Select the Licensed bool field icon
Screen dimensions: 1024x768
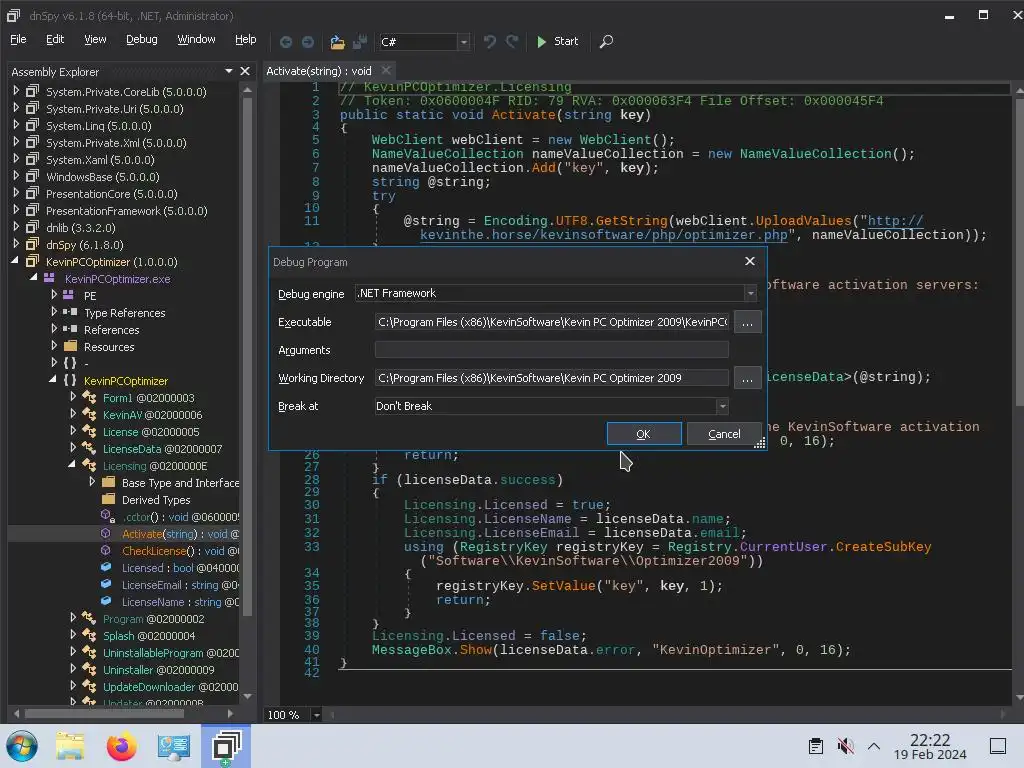(106, 567)
